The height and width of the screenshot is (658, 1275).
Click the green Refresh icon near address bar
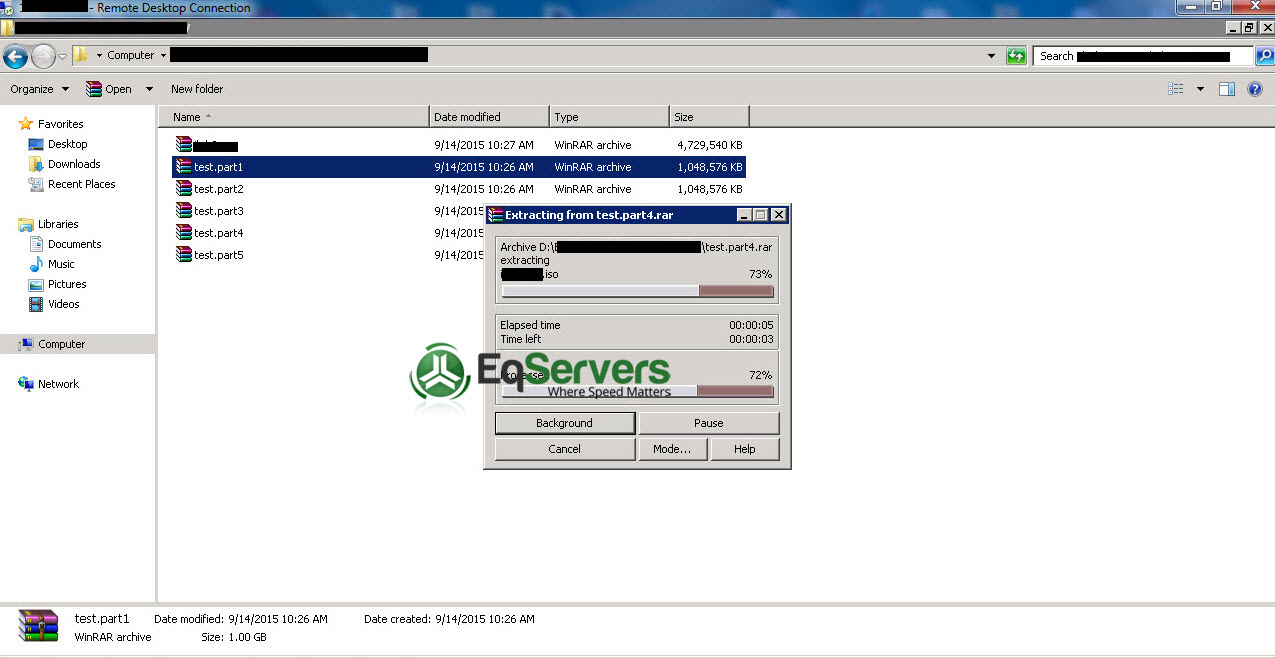click(x=1016, y=56)
